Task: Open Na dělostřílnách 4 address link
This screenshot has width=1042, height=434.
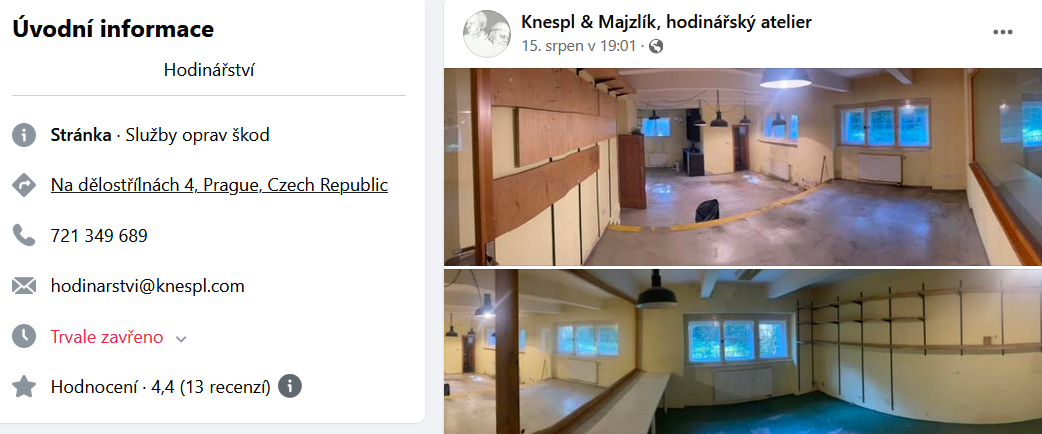Action: [219, 185]
